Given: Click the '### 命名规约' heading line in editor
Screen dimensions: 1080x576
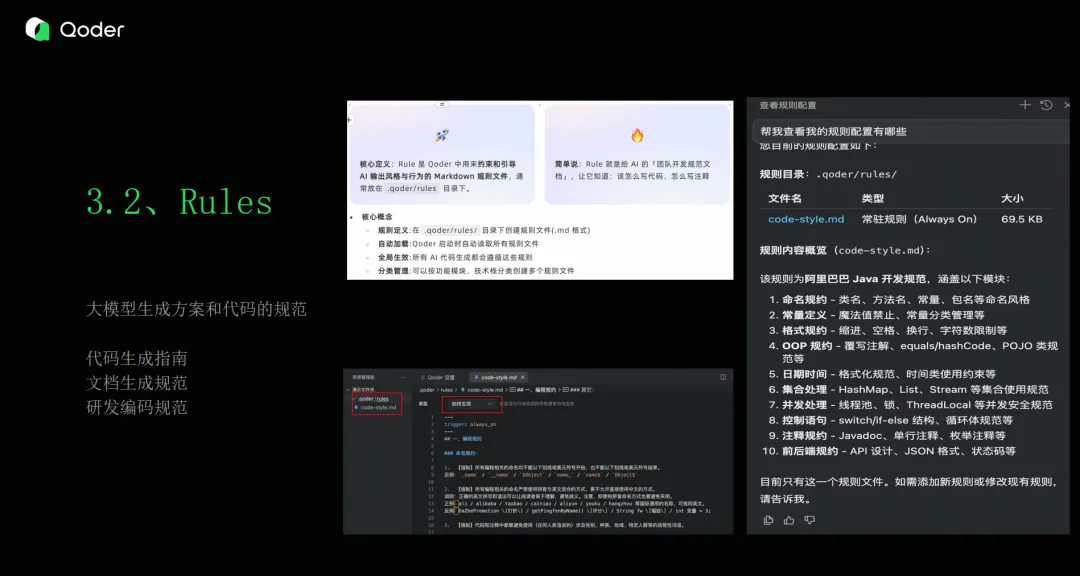Looking at the screenshot, I should tap(460, 453).
